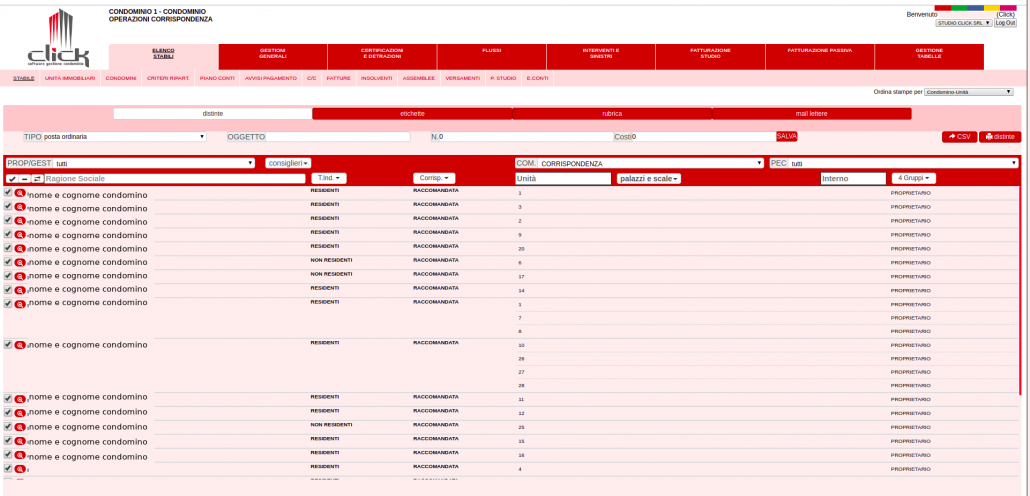
Task: Invert selection with the swap arrows icon
Action: tap(37, 179)
